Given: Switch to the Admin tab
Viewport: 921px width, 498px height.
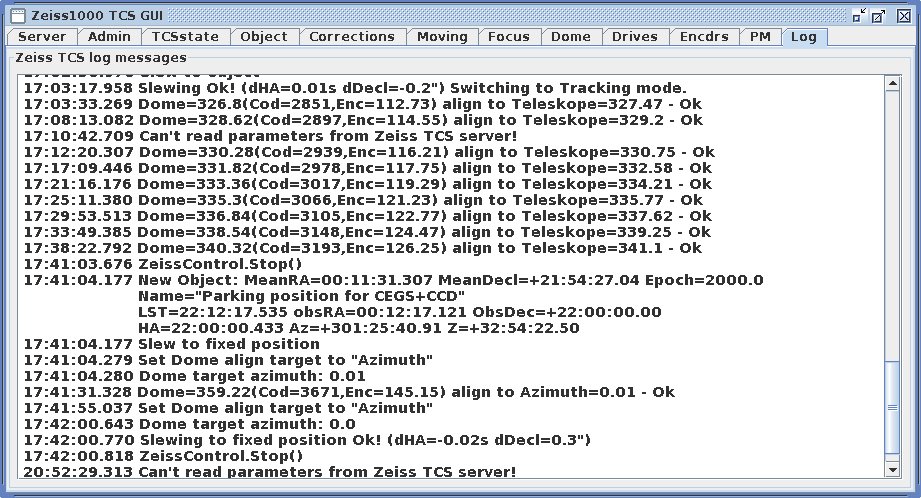Looking at the screenshot, I should click(109, 36).
